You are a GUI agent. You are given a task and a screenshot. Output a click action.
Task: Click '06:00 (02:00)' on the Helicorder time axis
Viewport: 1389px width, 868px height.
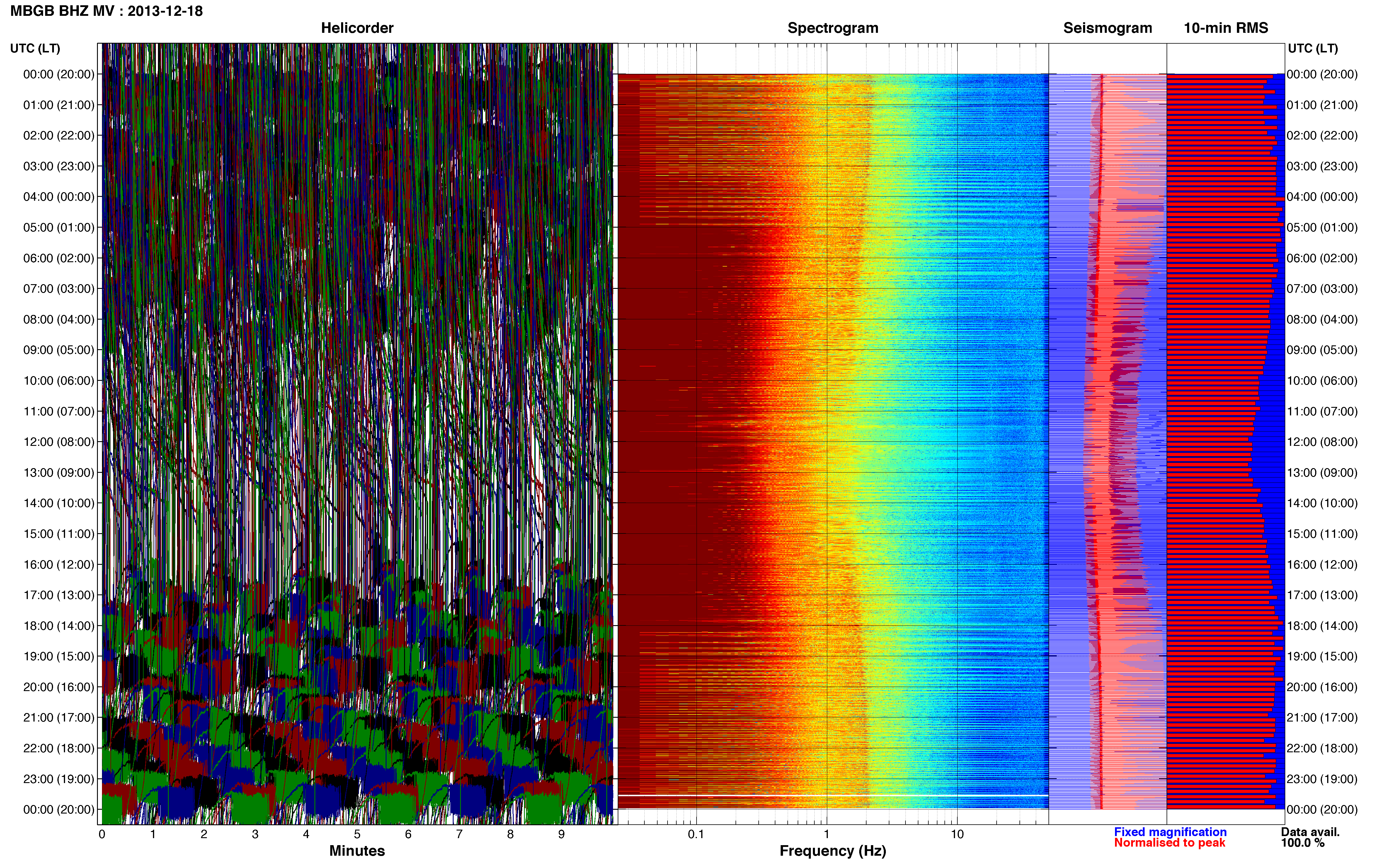tap(59, 258)
